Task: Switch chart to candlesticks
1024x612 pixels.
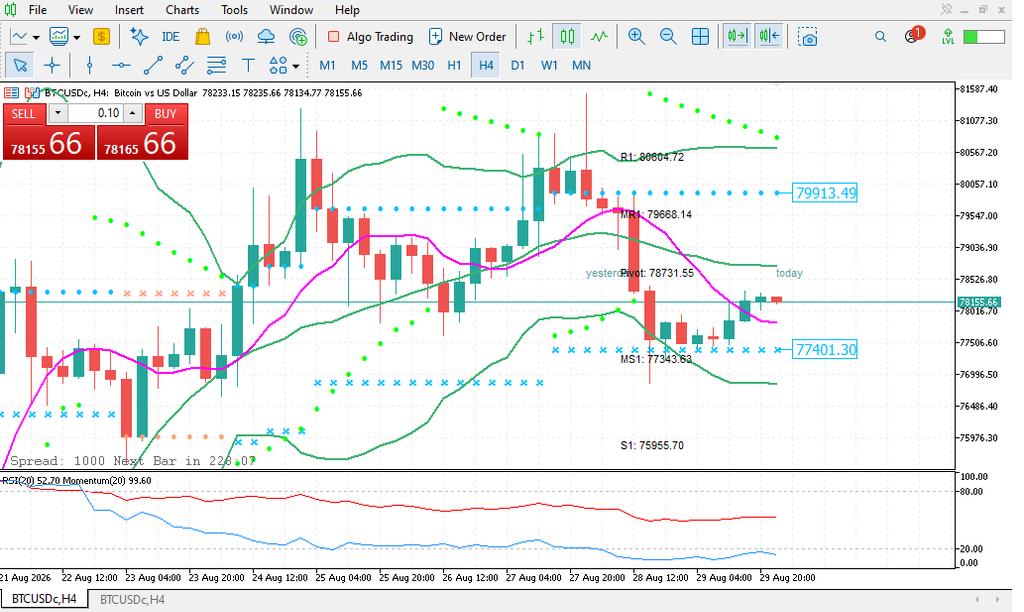Action: (x=567, y=37)
